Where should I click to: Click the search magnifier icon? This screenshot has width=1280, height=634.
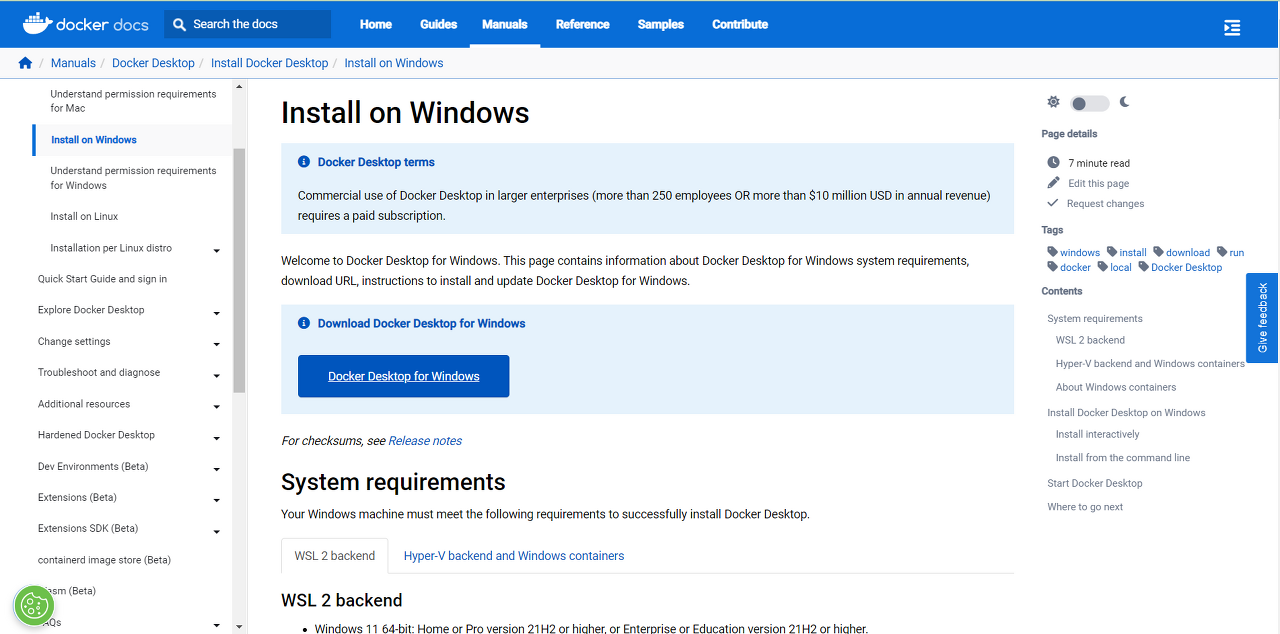(180, 24)
